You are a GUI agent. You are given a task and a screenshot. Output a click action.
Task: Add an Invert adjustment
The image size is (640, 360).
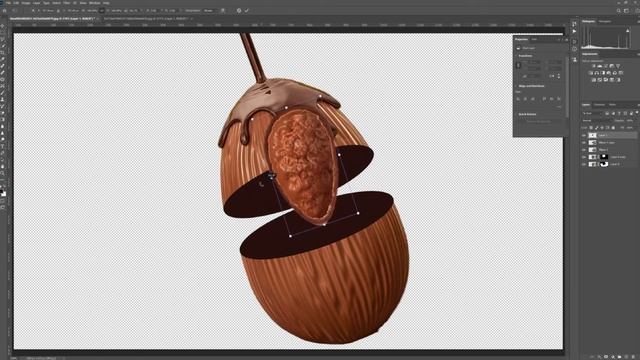pos(594,80)
